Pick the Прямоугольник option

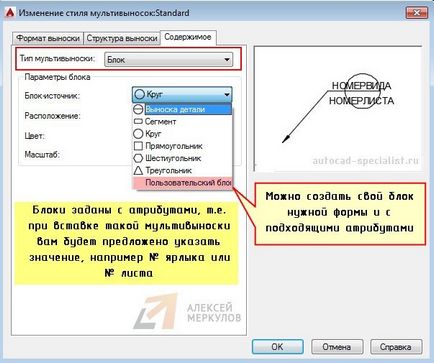[x=182, y=146]
